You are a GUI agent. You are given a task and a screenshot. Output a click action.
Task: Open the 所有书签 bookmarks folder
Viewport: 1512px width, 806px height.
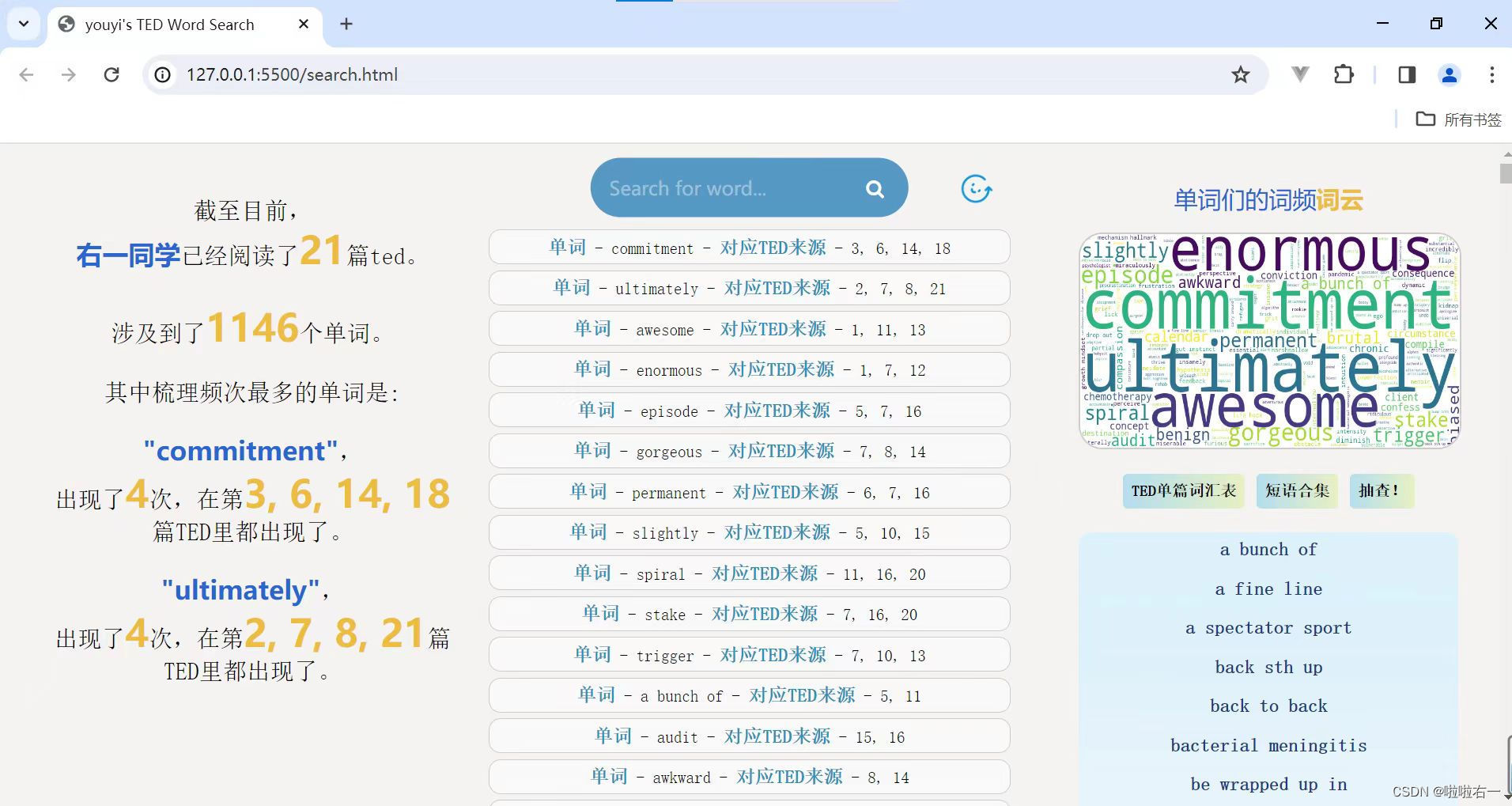(1458, 119)
